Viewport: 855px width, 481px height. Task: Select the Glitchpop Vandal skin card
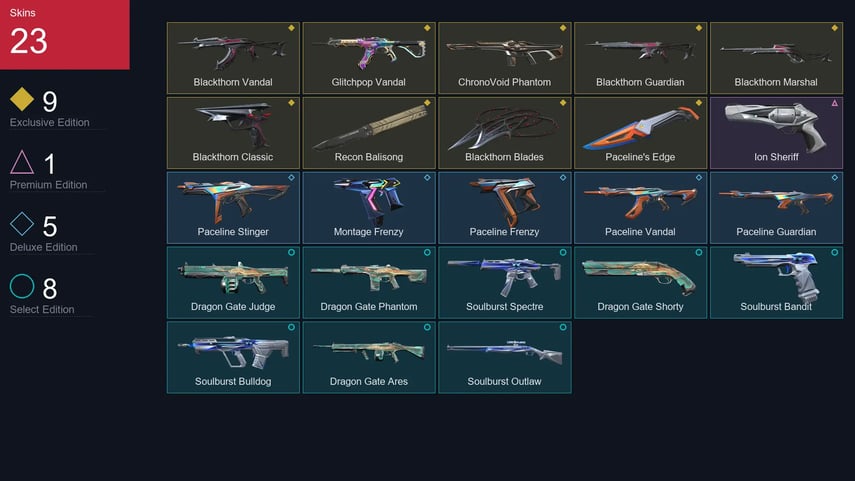369,58
